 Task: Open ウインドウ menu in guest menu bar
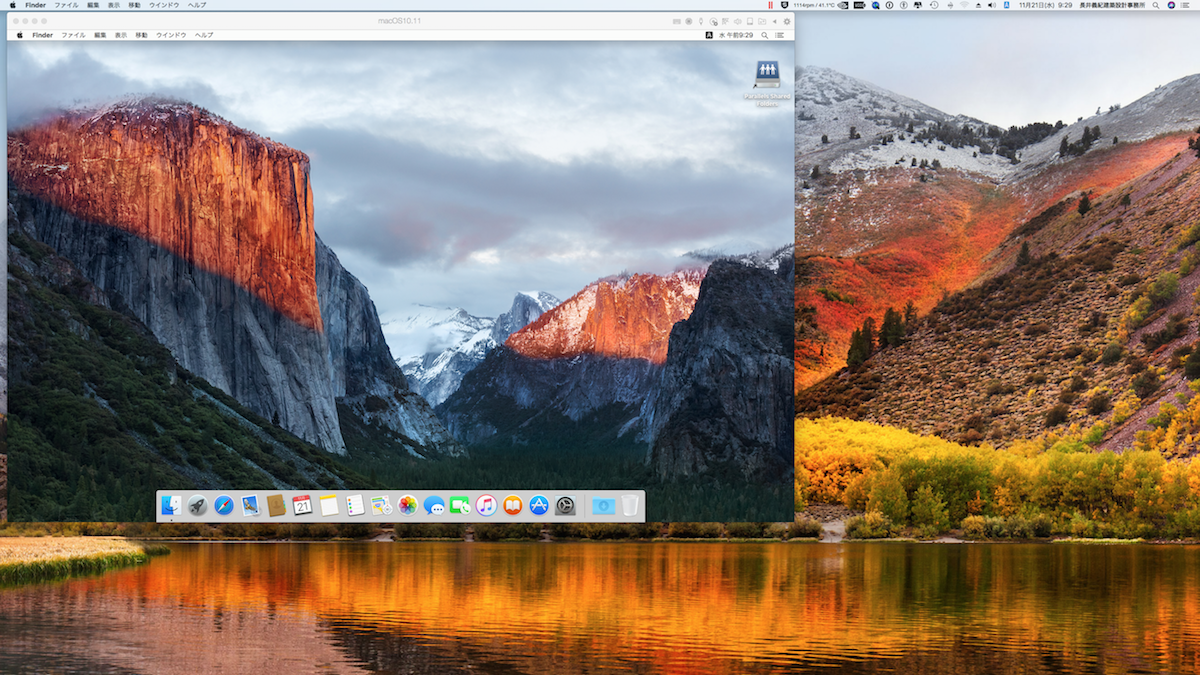(x=171, y=35)
